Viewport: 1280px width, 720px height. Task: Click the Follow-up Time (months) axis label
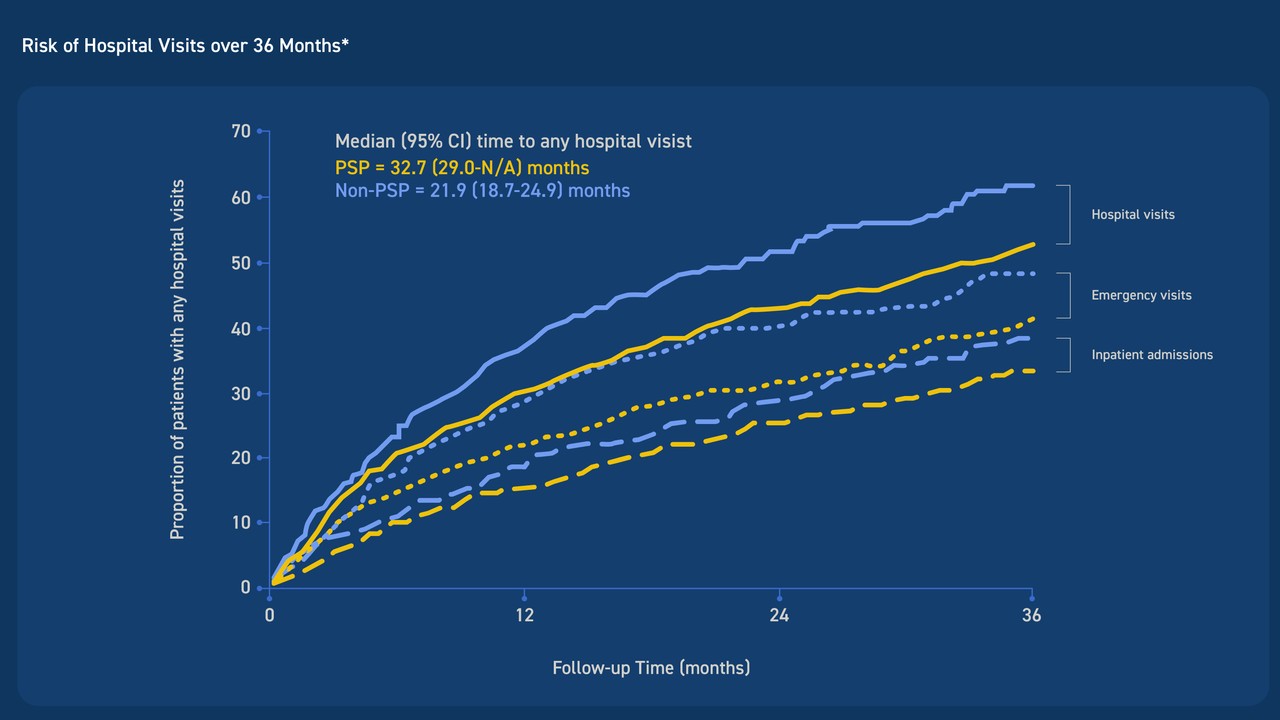tap(651, 667)
